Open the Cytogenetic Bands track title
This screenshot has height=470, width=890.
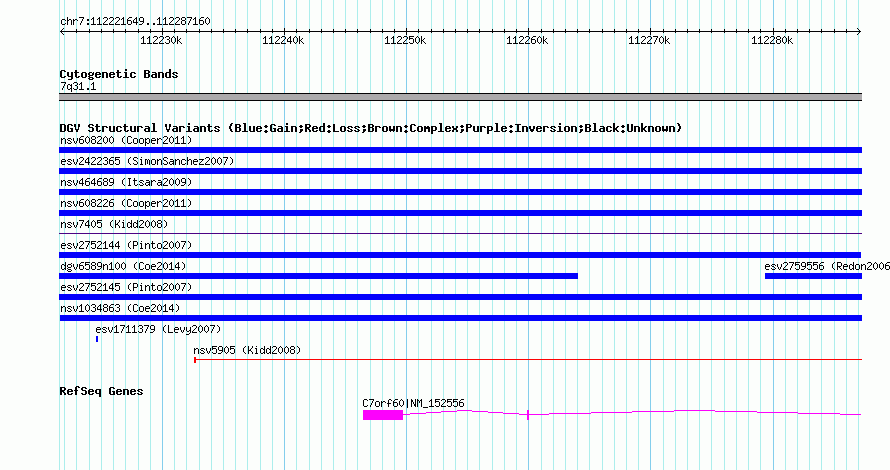pos(119,74)
